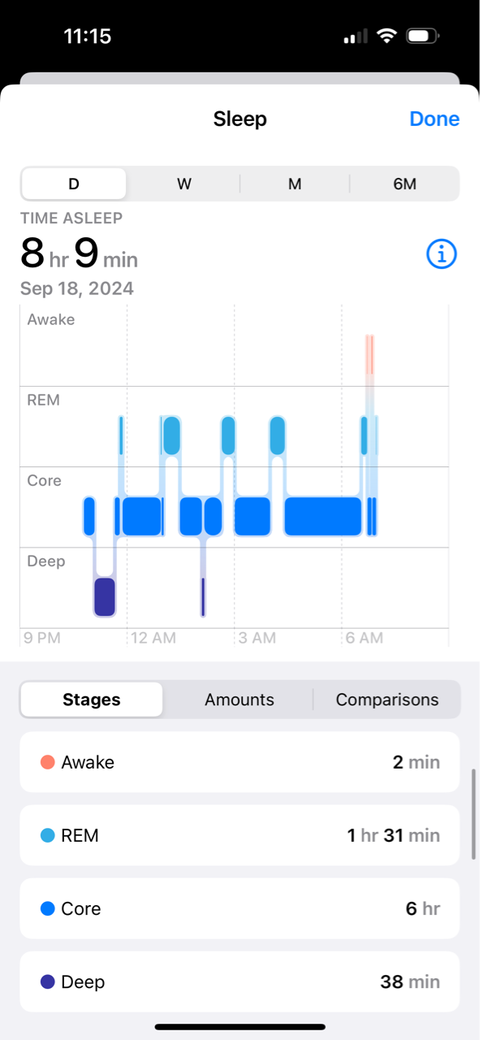The width and height of the screenshot is (480, 1040).
Task: Switch to the M month view
Action: 294,184
